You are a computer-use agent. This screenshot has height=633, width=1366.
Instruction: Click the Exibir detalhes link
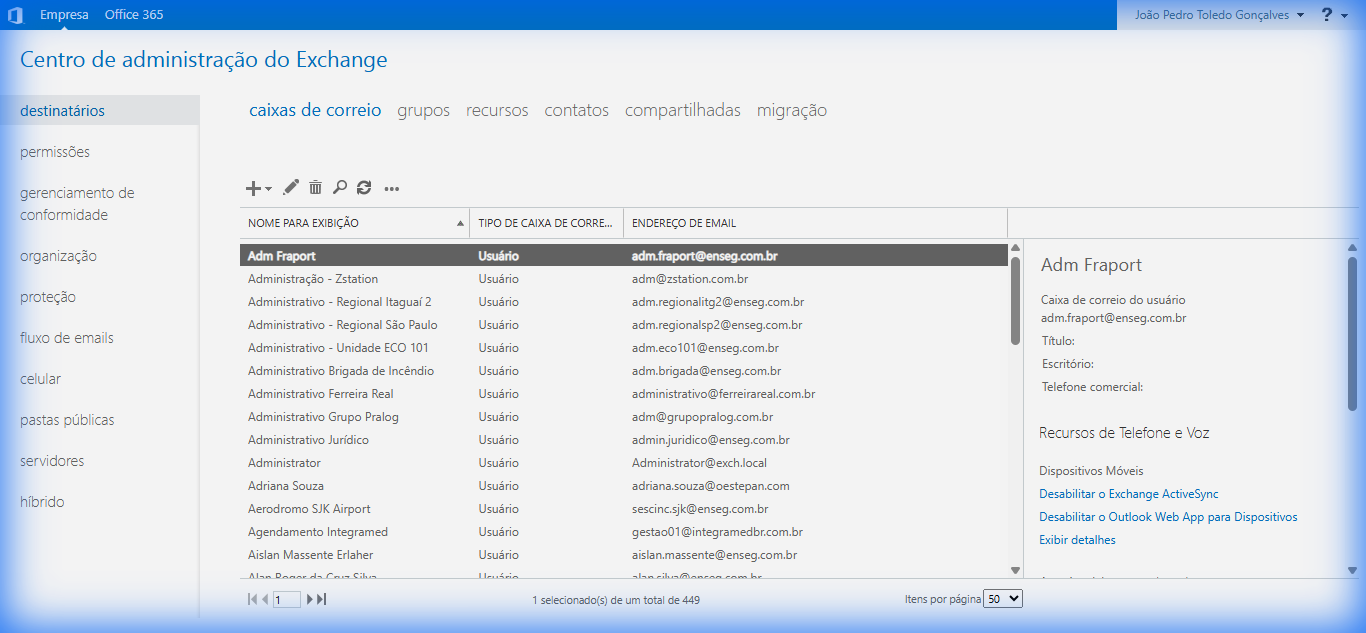[1077, 540]
